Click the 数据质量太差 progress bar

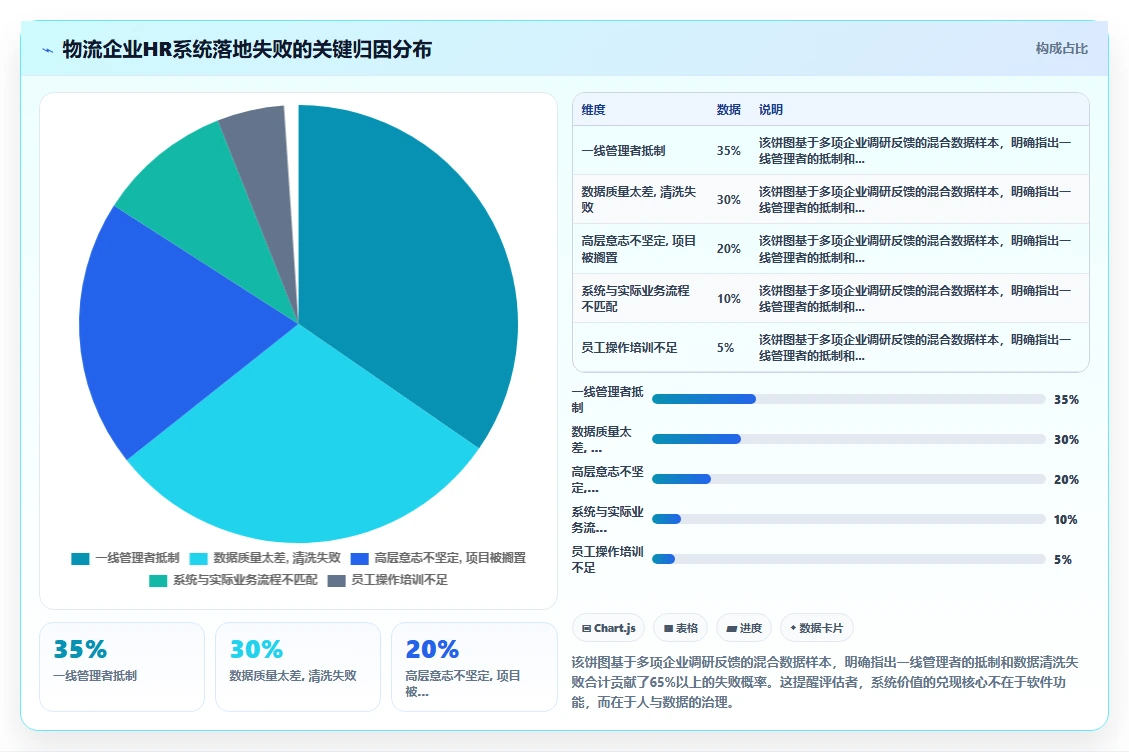(x=848, y=439)
